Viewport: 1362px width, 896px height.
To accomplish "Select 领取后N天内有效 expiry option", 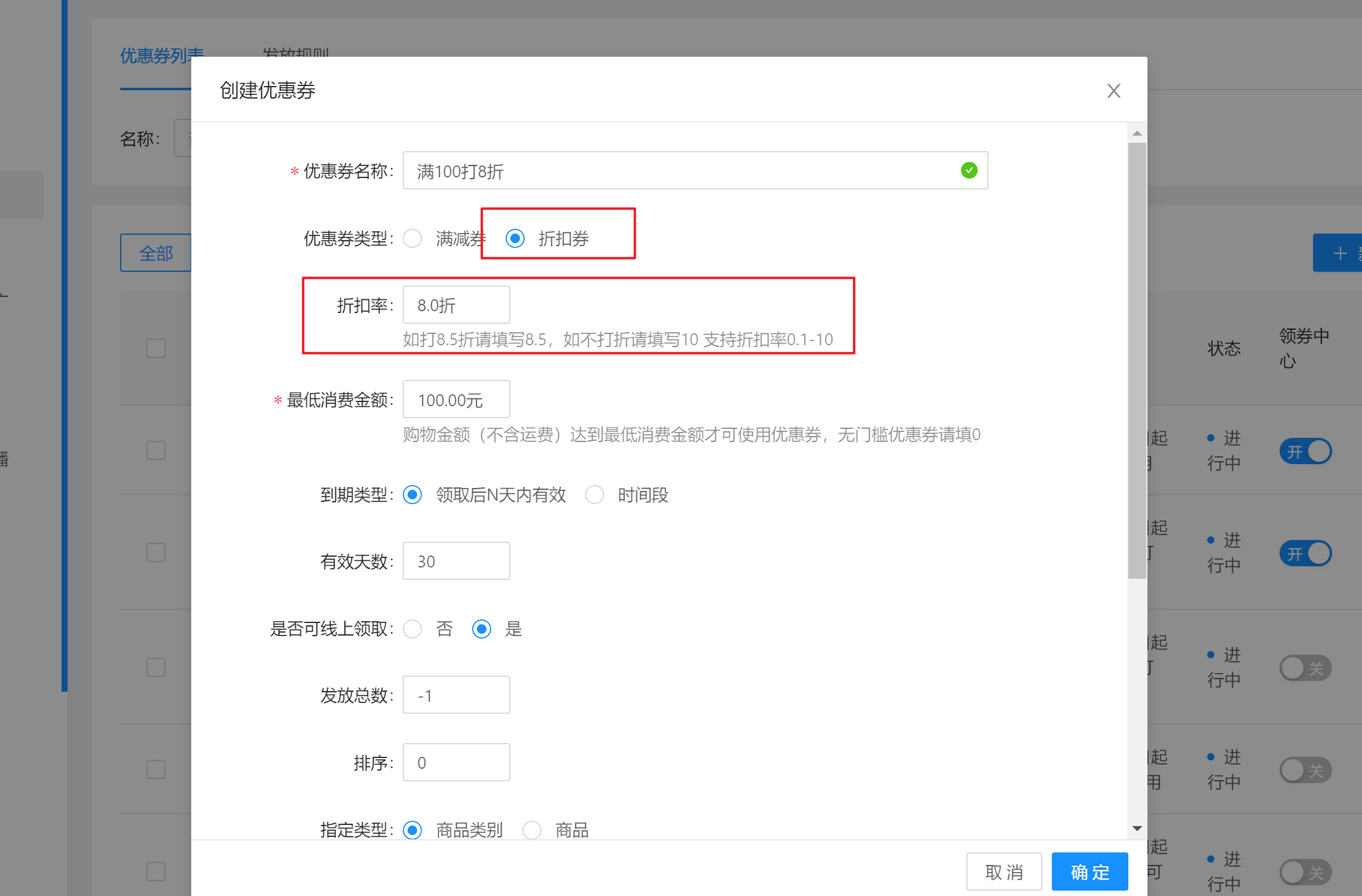I will click(412, 495).
